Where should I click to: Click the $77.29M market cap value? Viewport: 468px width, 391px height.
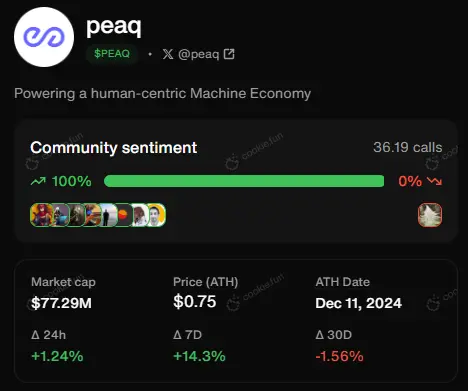pos(61,303)
